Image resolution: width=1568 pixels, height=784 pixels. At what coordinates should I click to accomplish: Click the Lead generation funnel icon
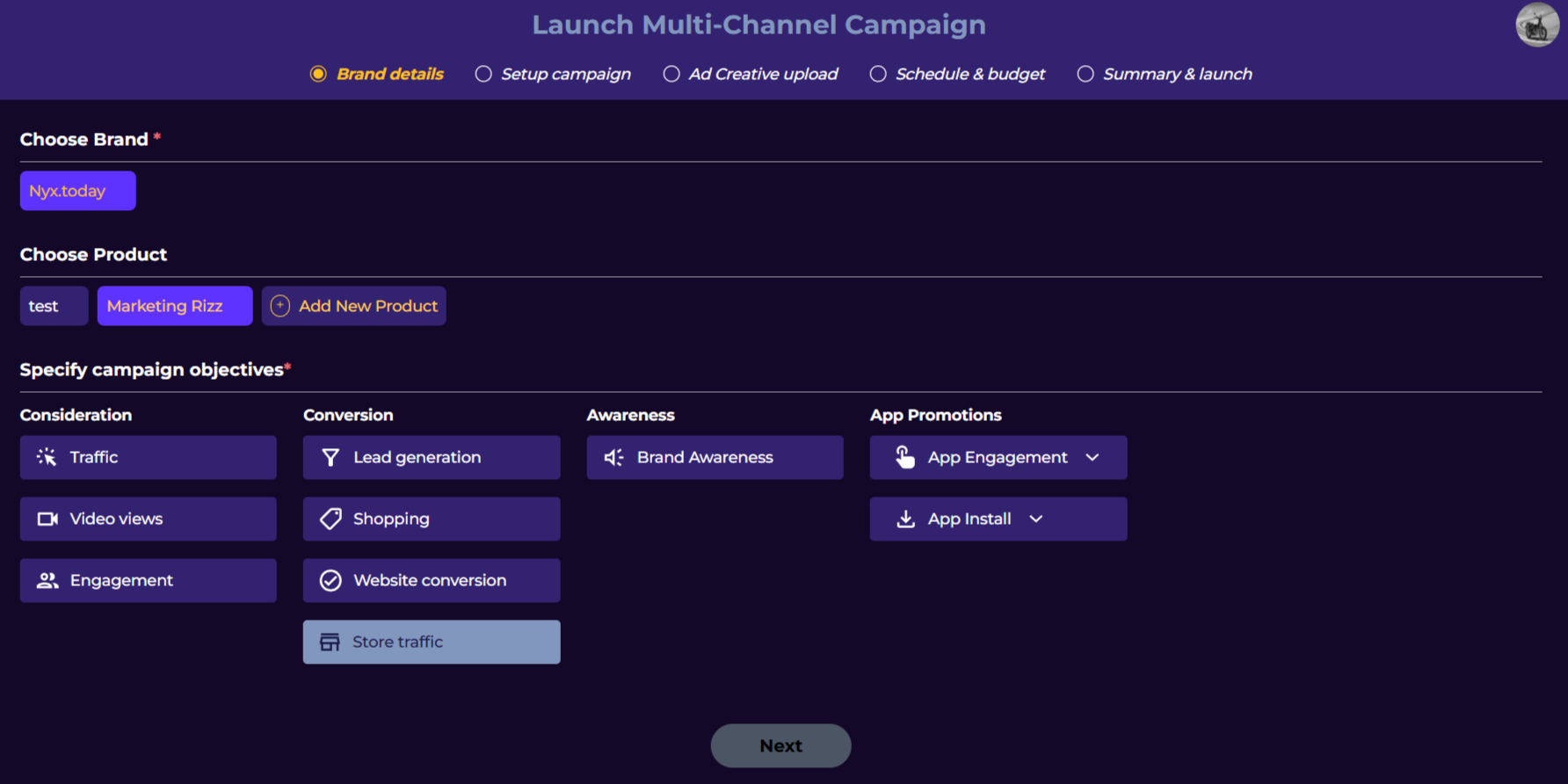click(330, 457)
